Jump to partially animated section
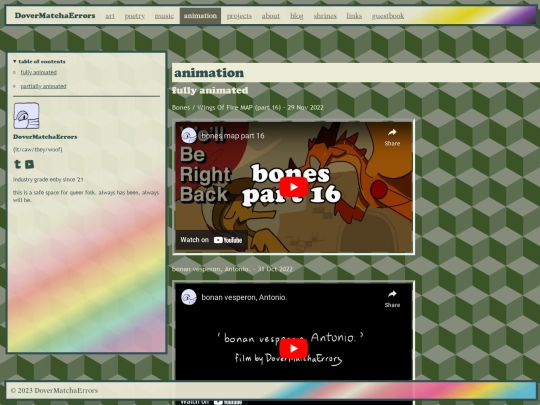Viewport: 540px width, 405px height. (x=43, y=86)
